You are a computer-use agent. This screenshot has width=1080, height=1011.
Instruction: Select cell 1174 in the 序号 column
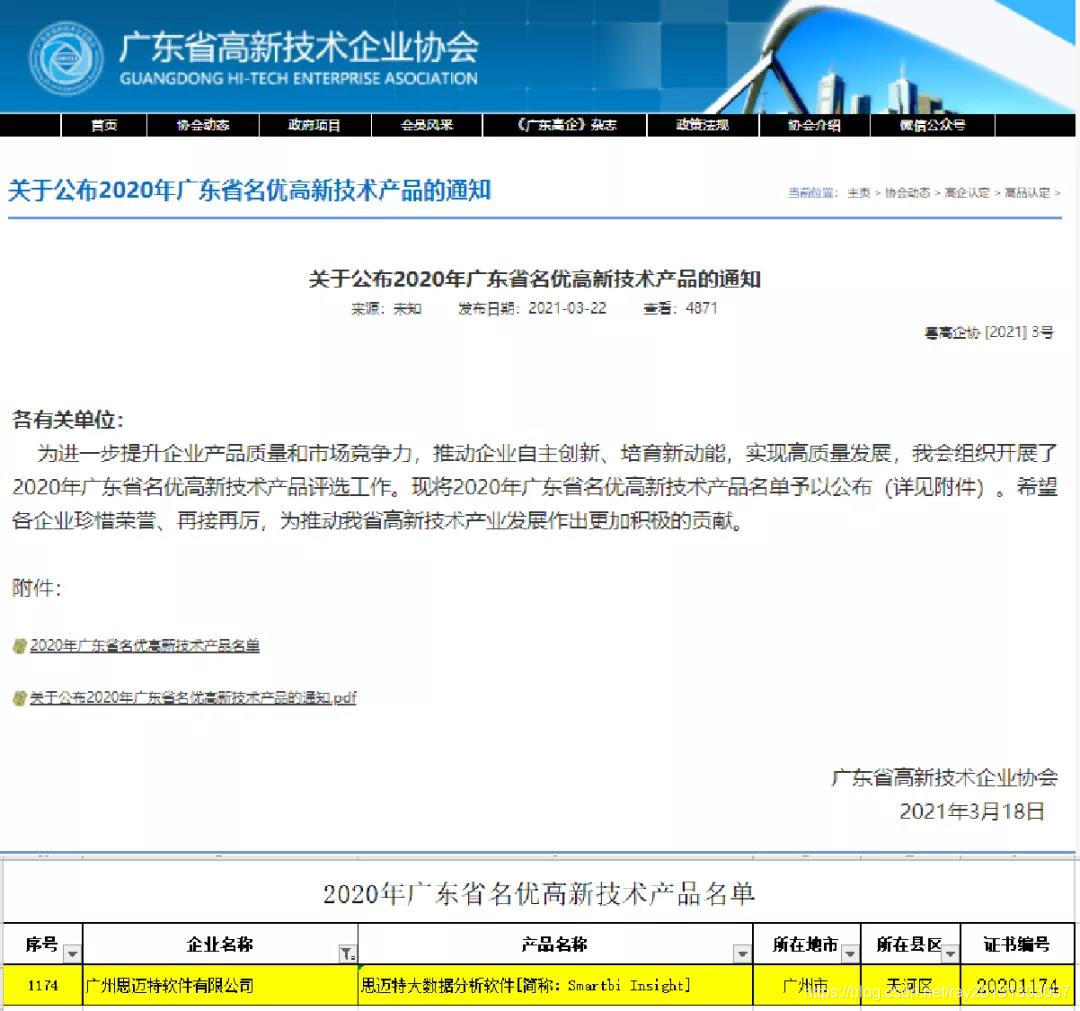(43, 986)
